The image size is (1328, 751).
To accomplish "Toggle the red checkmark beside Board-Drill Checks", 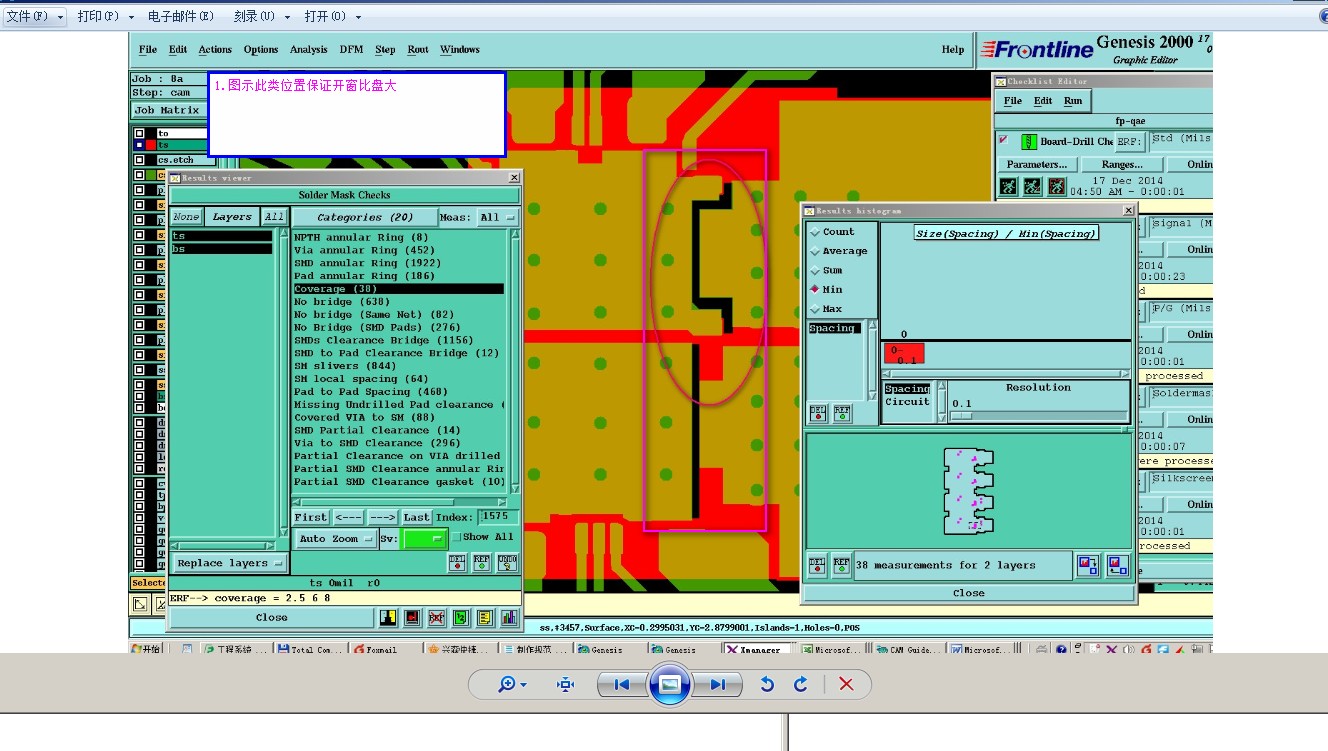I will 1004,140.
